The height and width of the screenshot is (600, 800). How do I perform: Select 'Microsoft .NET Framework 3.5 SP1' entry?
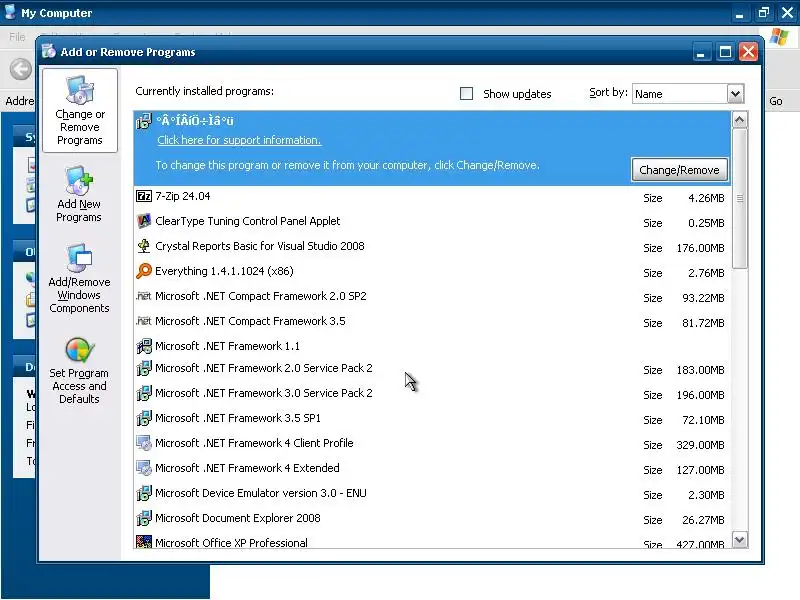tap(238, 418)
